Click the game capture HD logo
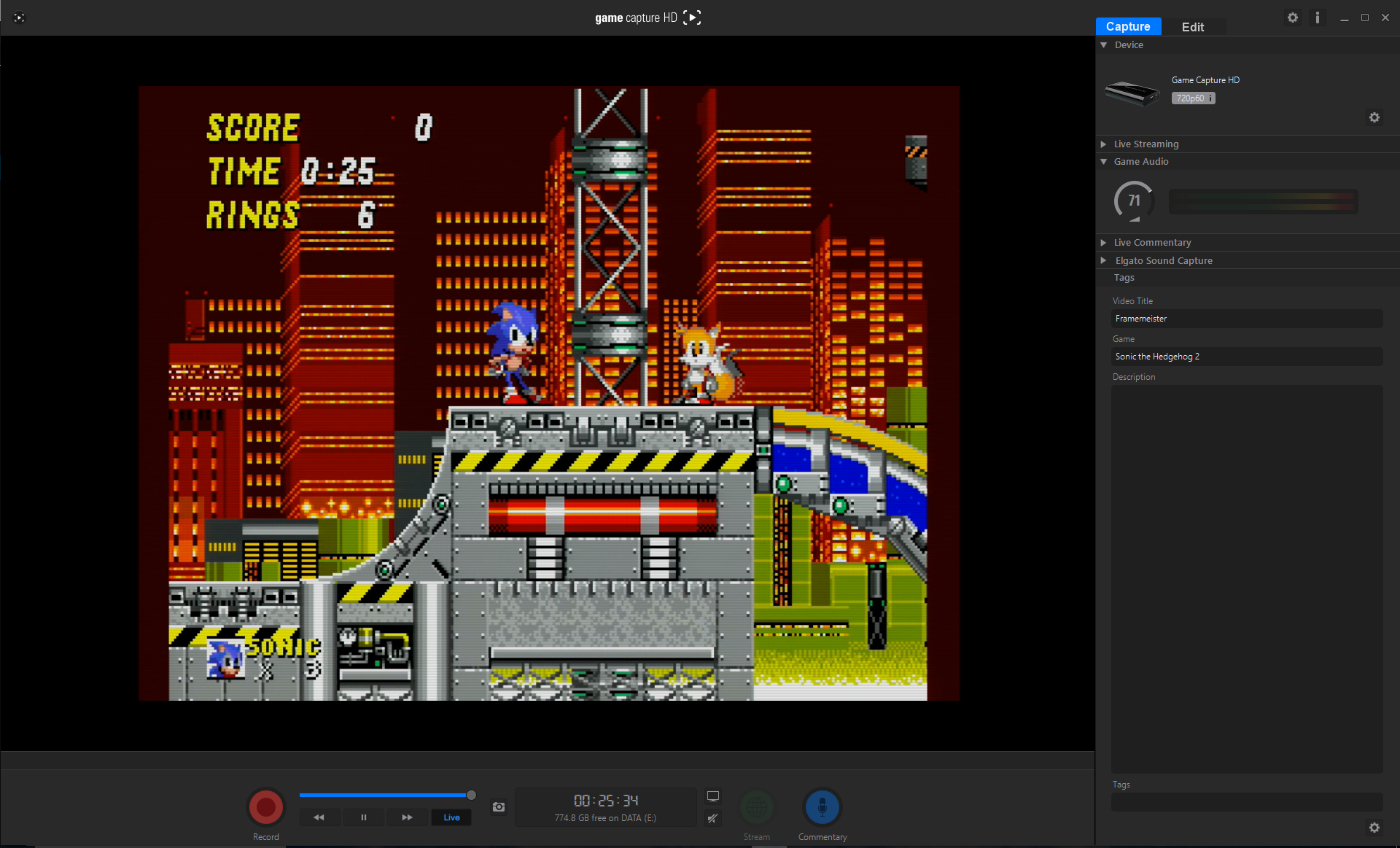 coord(647,17)
